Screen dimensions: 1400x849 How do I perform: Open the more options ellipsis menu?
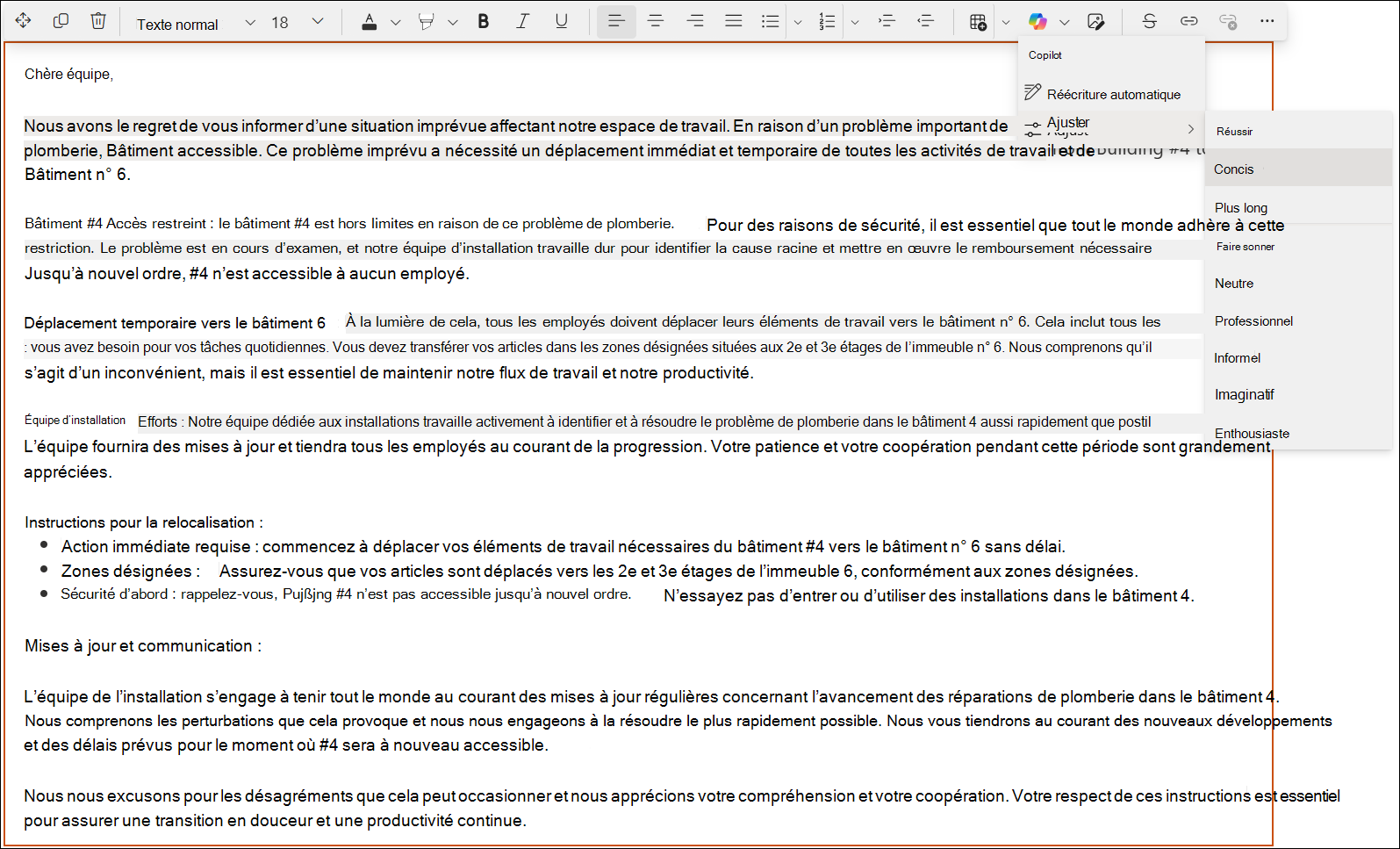[x=1267, y=21]
